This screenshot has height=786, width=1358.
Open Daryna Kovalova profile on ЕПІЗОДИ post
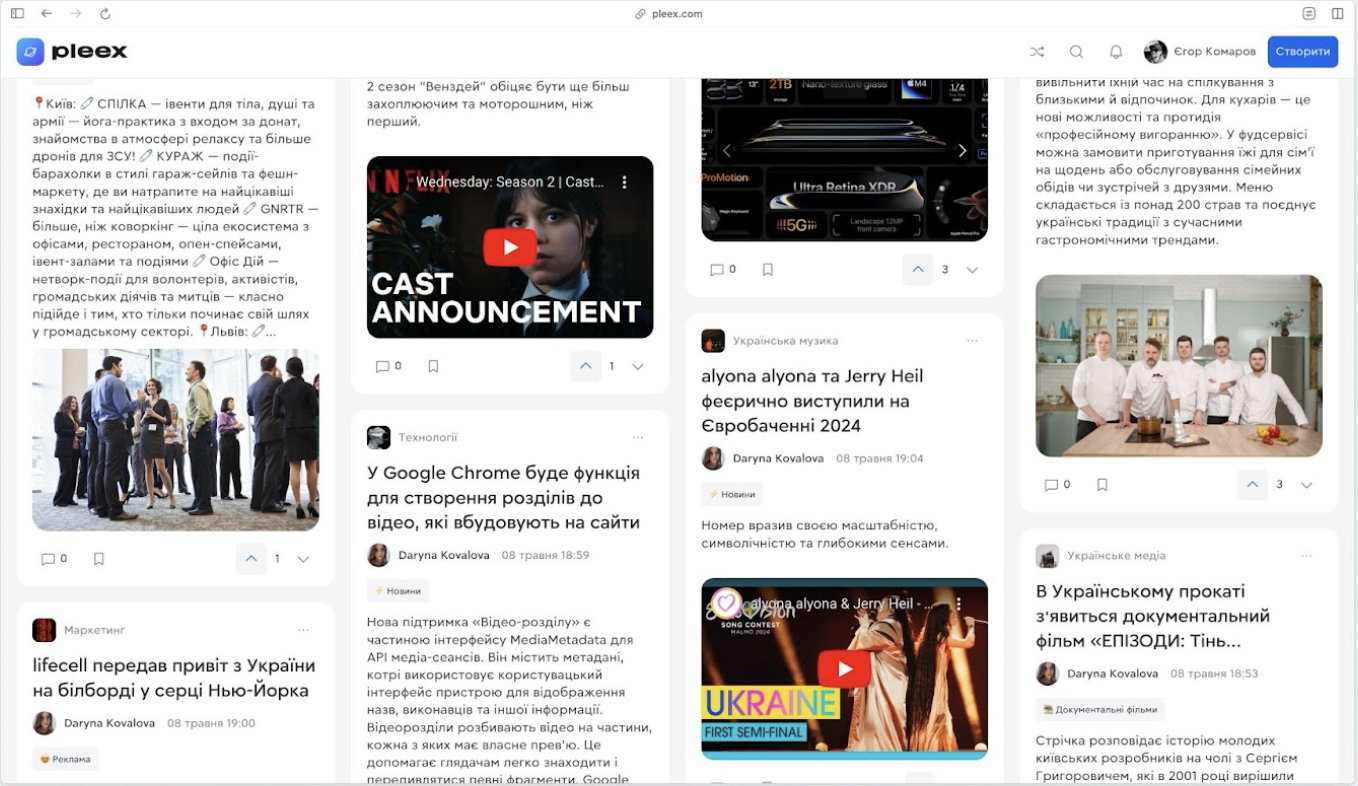(x=1112, y=674)
